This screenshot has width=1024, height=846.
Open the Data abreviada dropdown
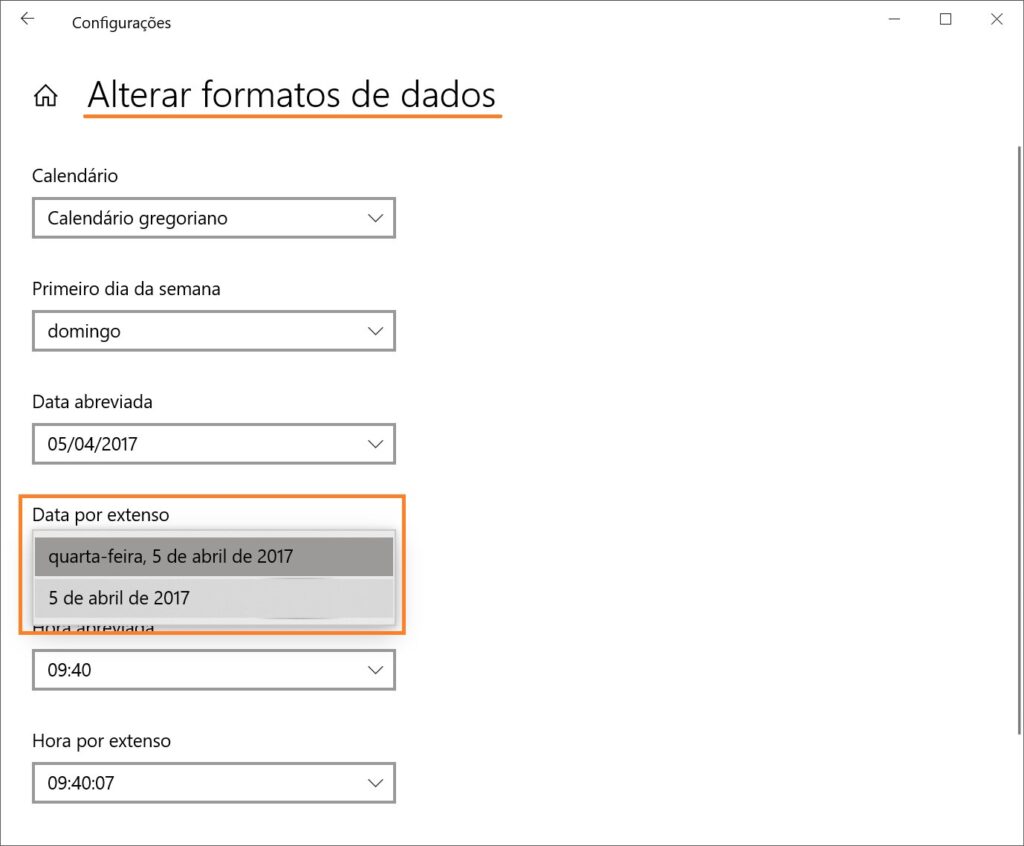213,444
